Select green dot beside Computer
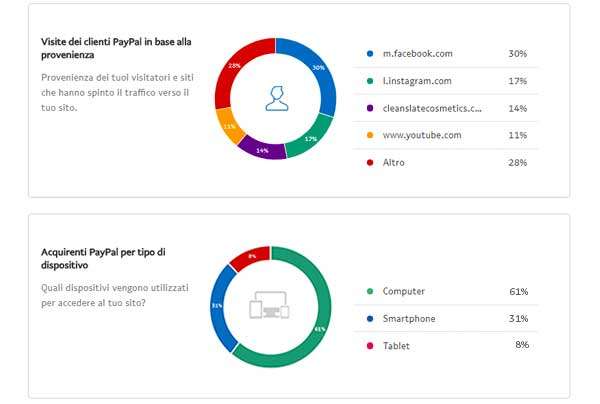600x404 pixels. (x=370, y=292)
